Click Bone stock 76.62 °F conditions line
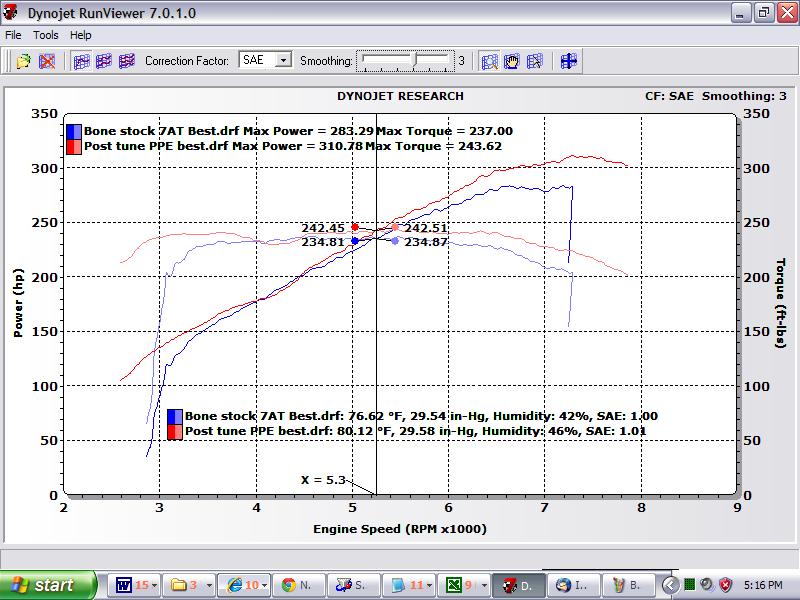Image resolution: width=800 pixels, height=600 pixels. click(421, 416)
